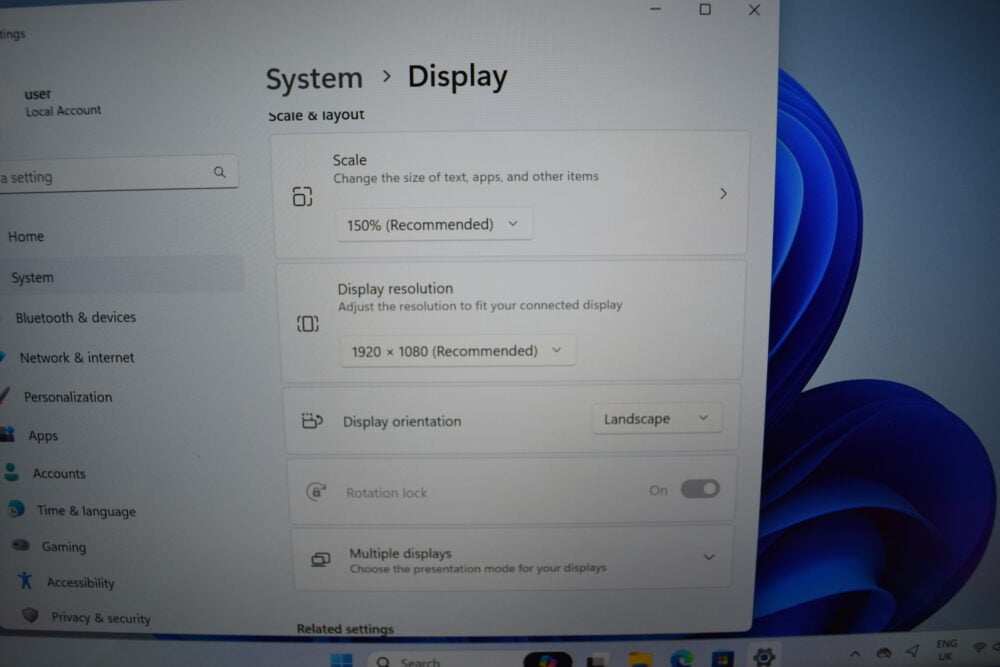Image resolution: width=1000 pixels, height=667 pixels.
Task: Open Time & language settings label
Action: pyautogui.click(x=86, y=511)
